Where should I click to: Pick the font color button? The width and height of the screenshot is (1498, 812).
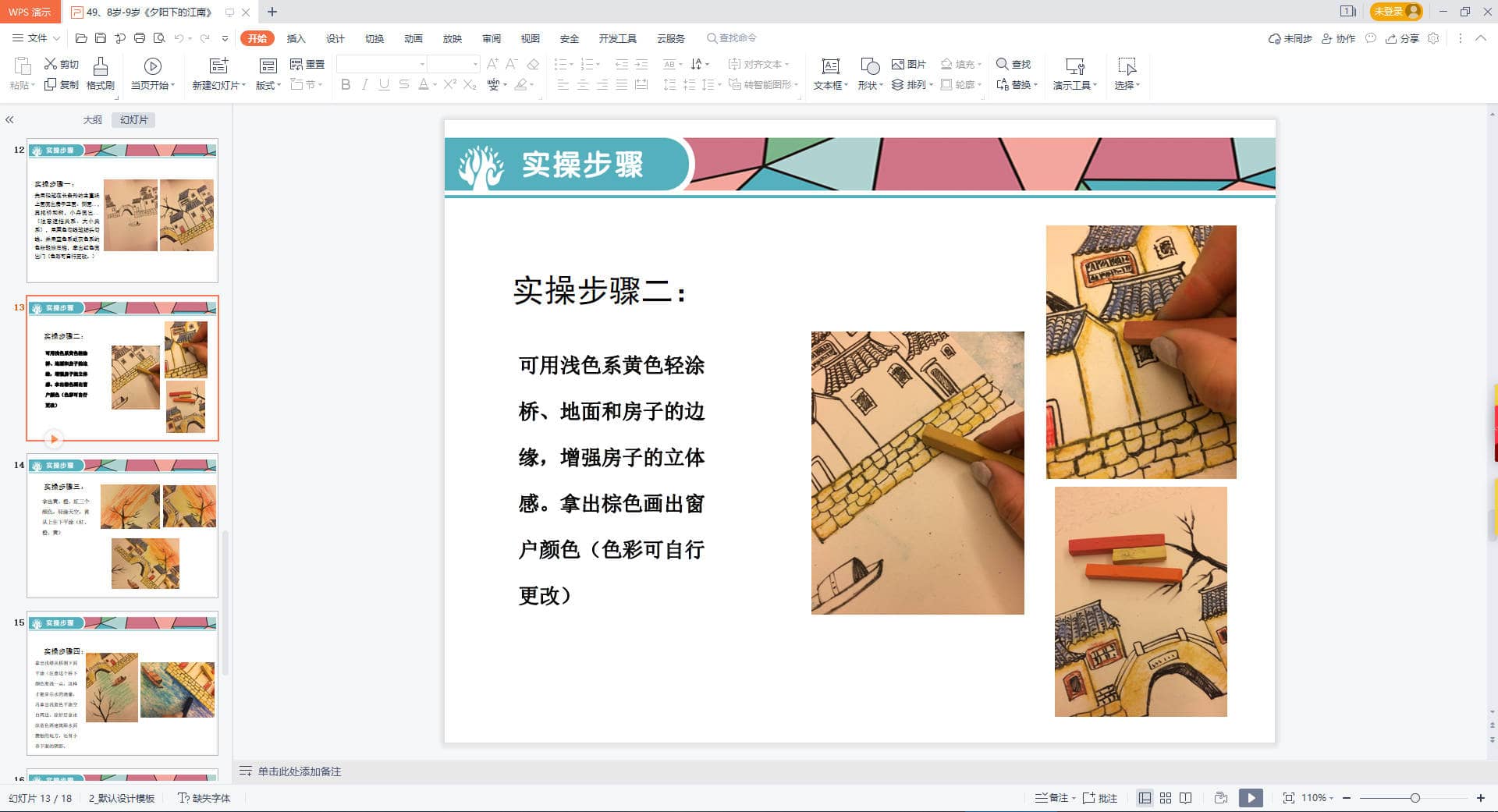[x=423, y=84]
